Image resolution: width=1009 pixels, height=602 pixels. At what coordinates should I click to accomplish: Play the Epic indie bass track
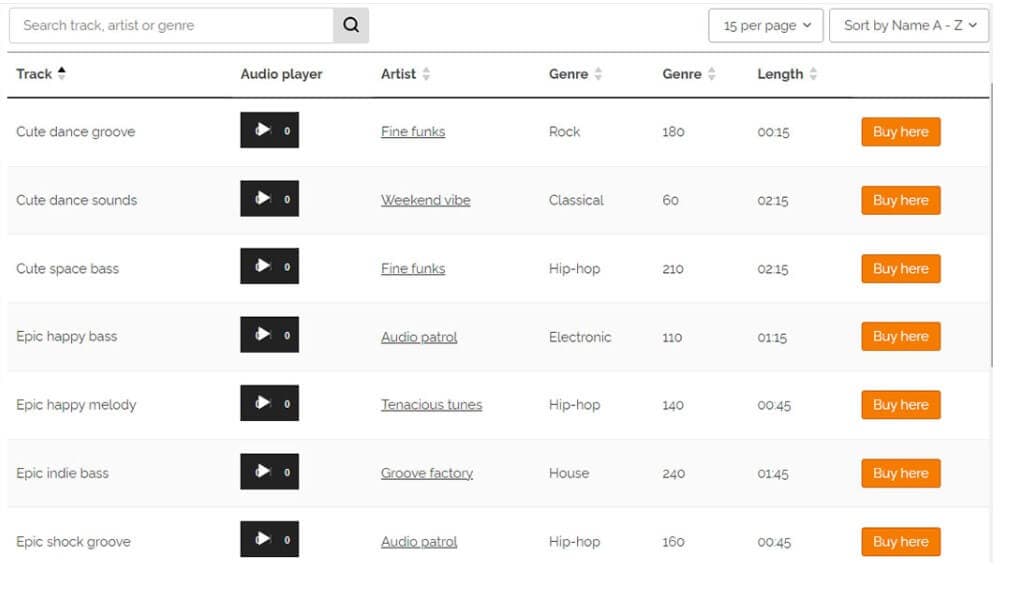coord(262,472)
